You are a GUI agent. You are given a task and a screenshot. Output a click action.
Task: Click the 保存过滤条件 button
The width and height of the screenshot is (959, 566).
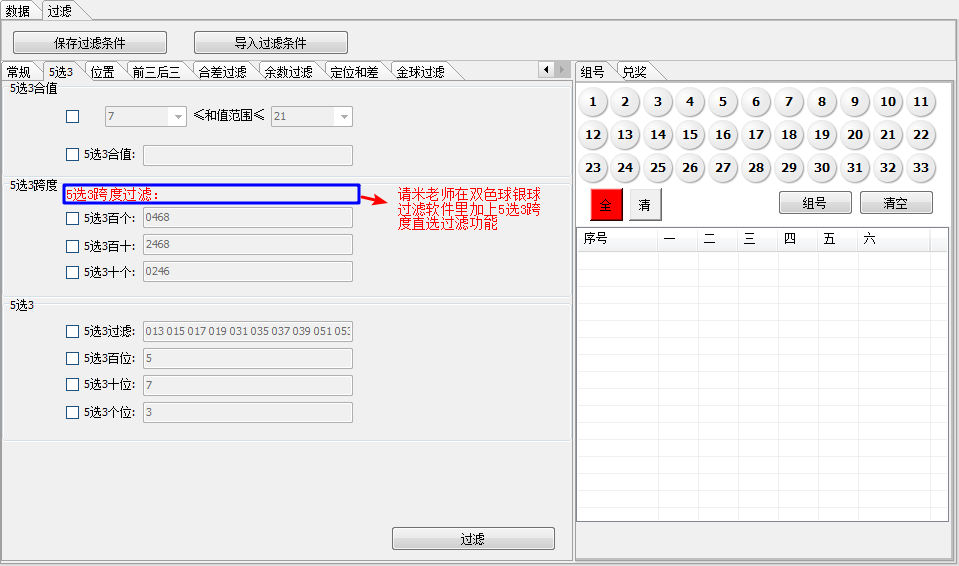(x=90, y=43)
